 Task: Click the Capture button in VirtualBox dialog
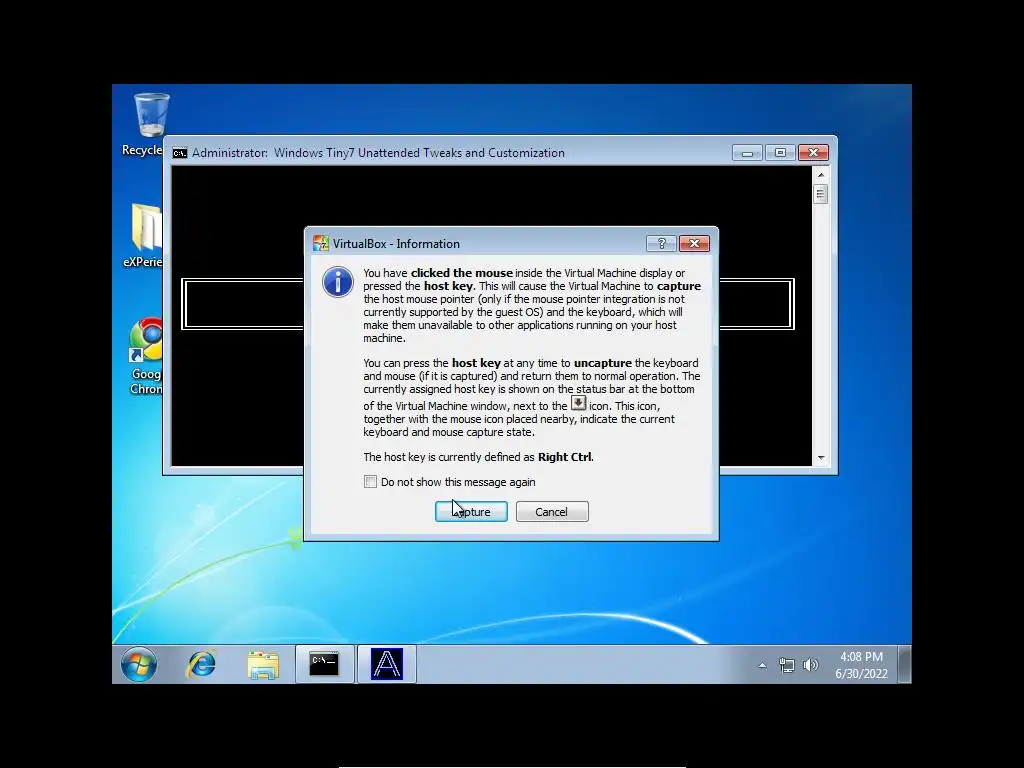(x=471, y=511)
